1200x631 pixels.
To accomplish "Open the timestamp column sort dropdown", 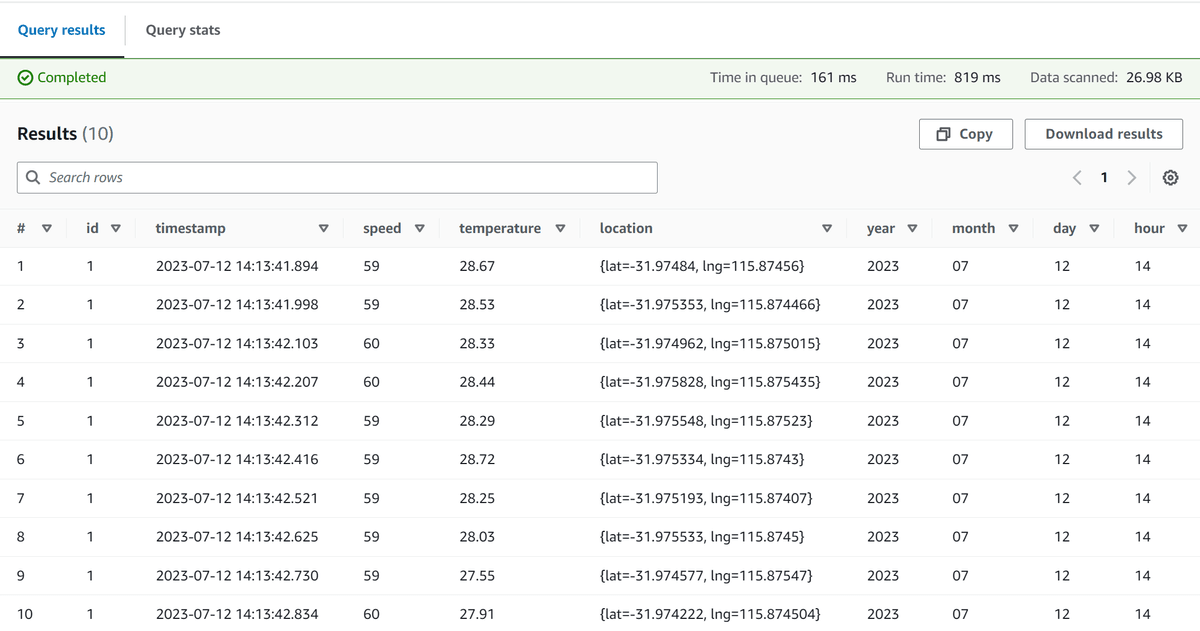I will coord(323,228).
